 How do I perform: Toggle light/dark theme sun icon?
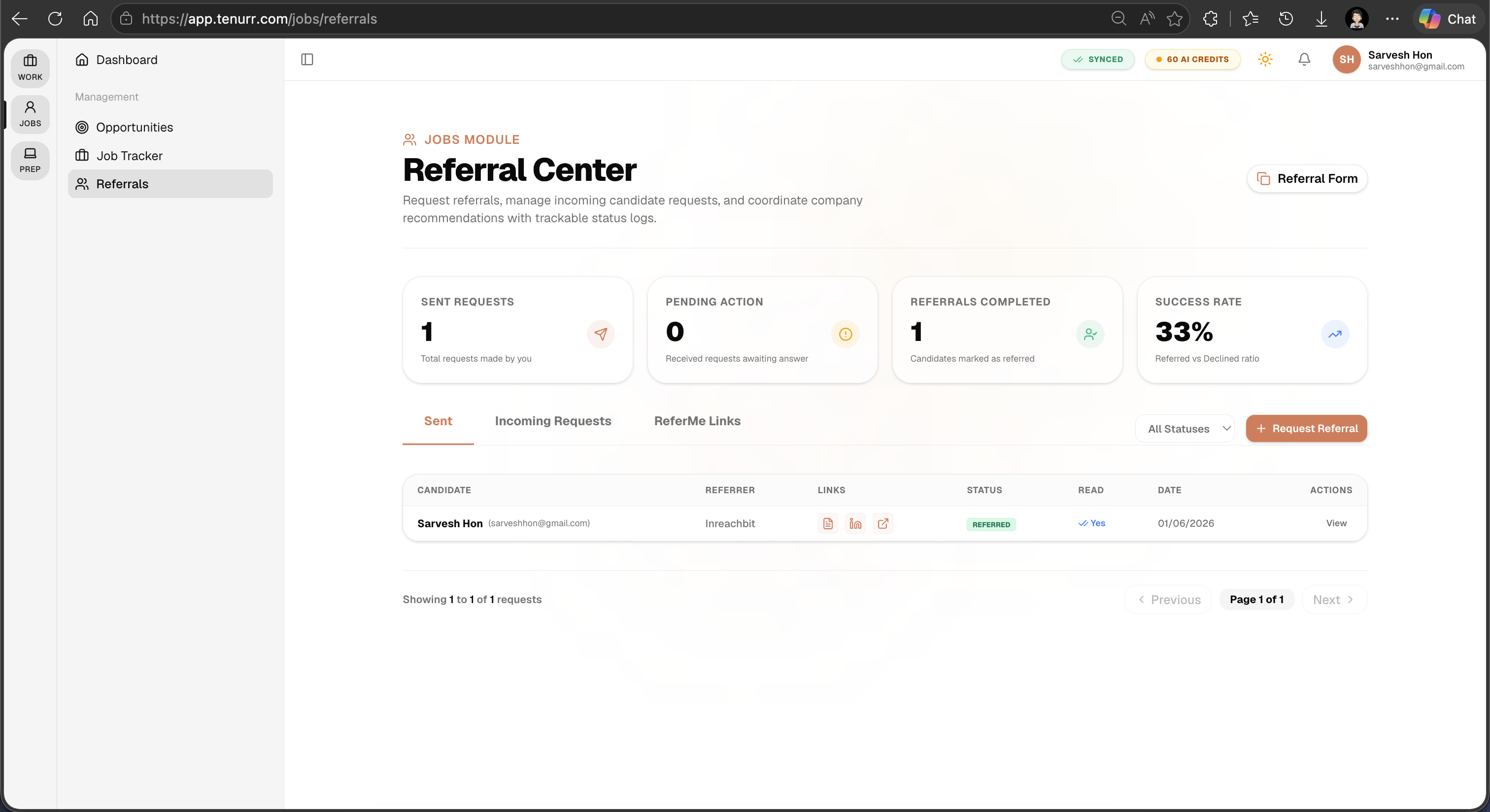coord(1265,60)
